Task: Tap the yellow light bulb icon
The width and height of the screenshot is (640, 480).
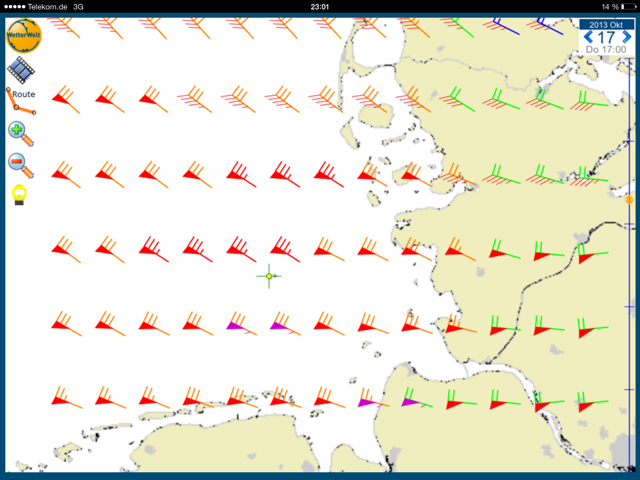Action: pos(19,194)
